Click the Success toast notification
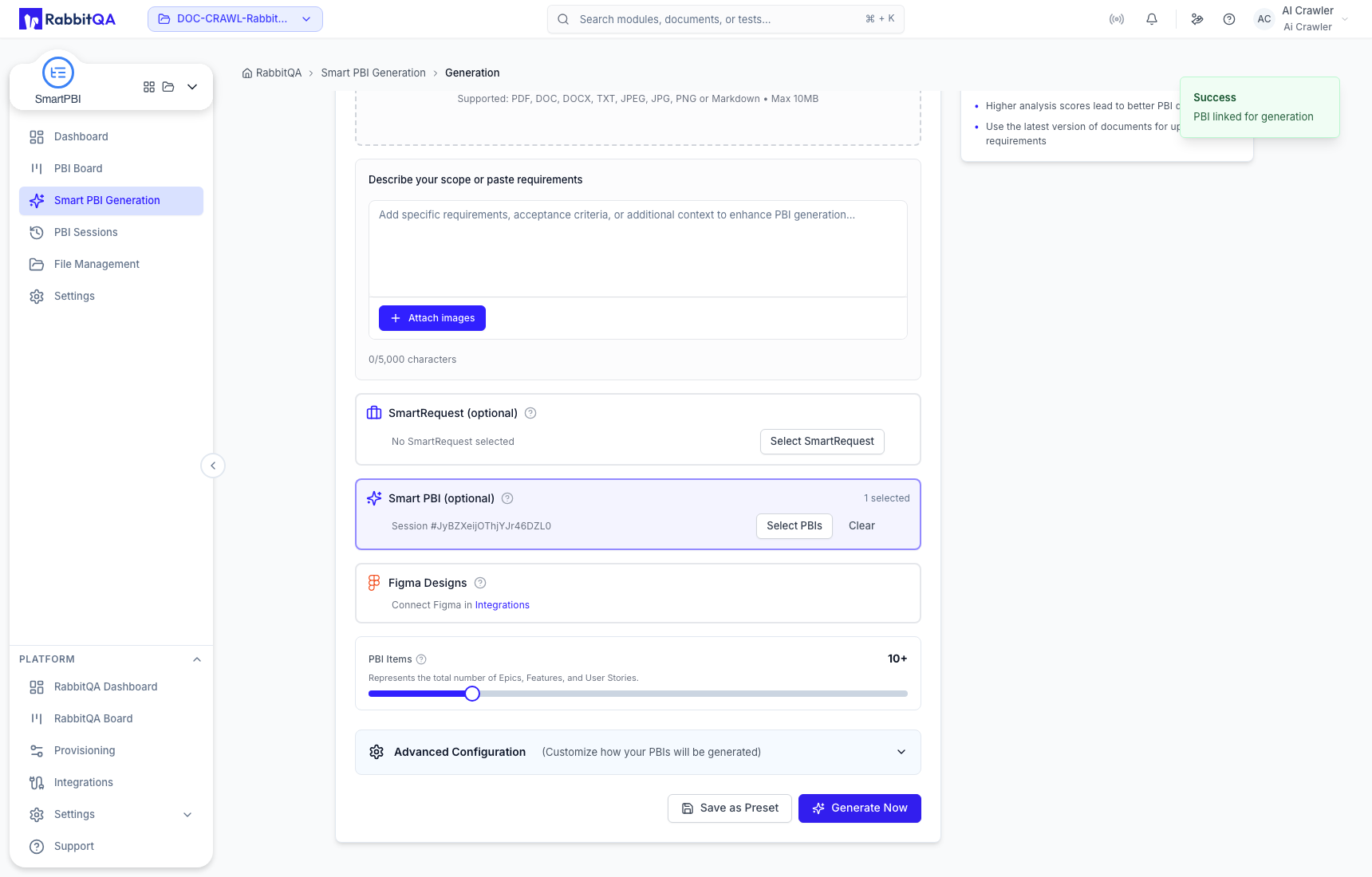 1260,107
